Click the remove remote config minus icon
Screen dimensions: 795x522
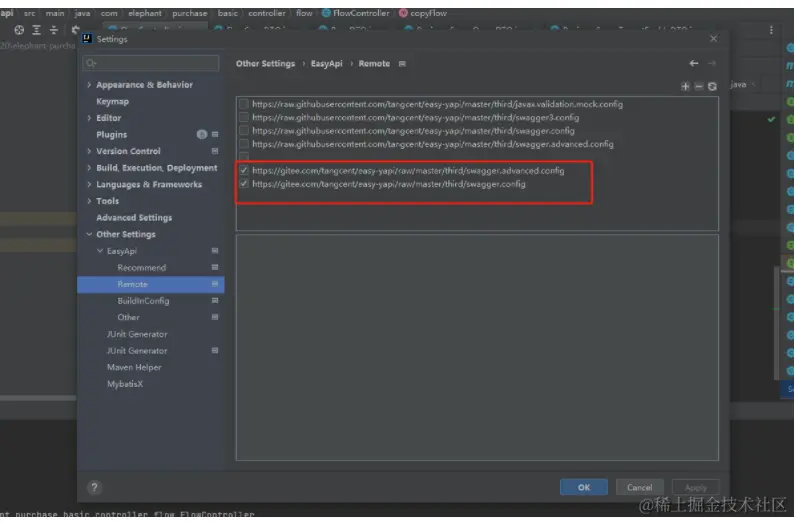(699, 87)
